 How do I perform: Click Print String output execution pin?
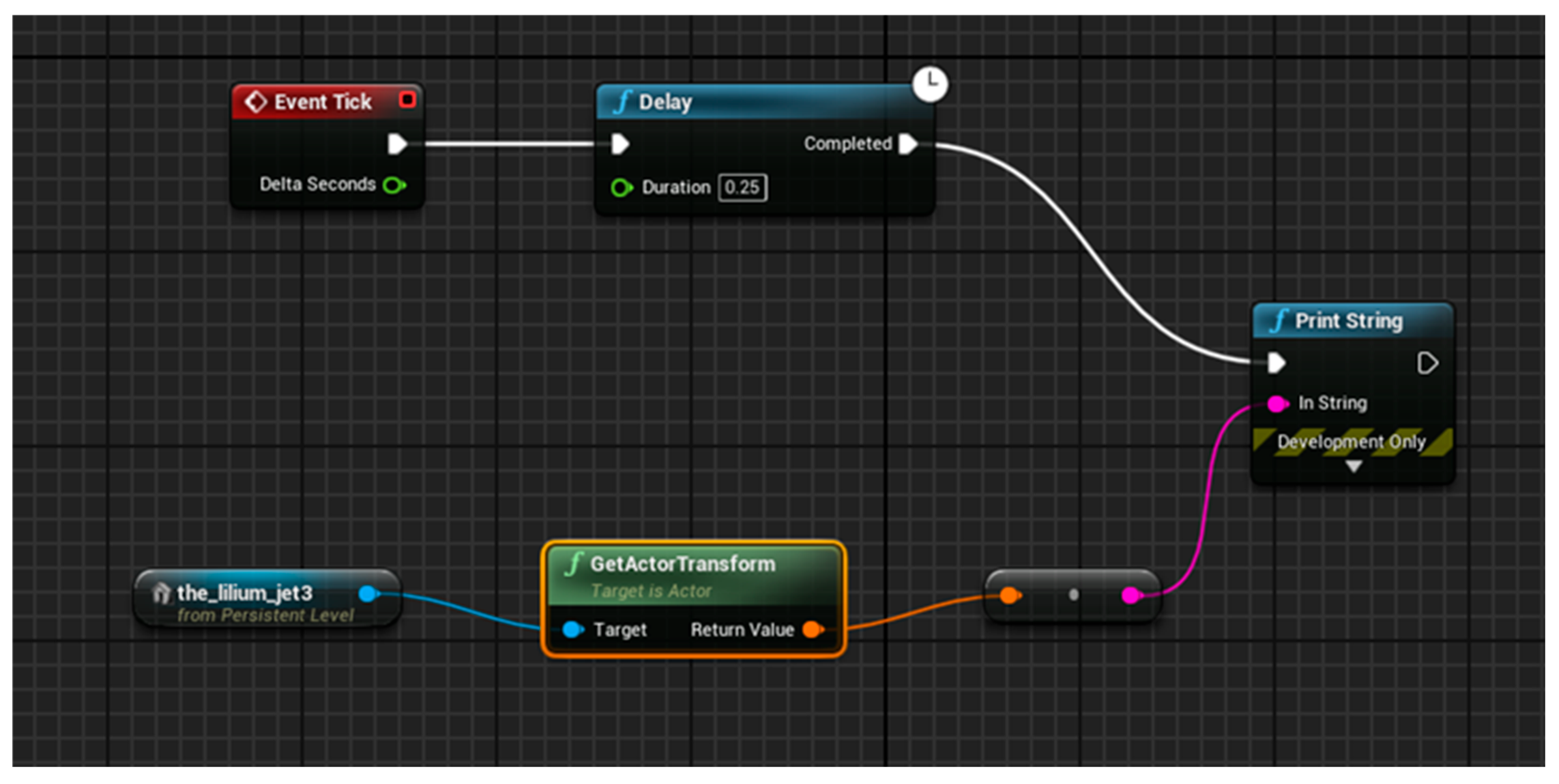tap(1427, 363)
